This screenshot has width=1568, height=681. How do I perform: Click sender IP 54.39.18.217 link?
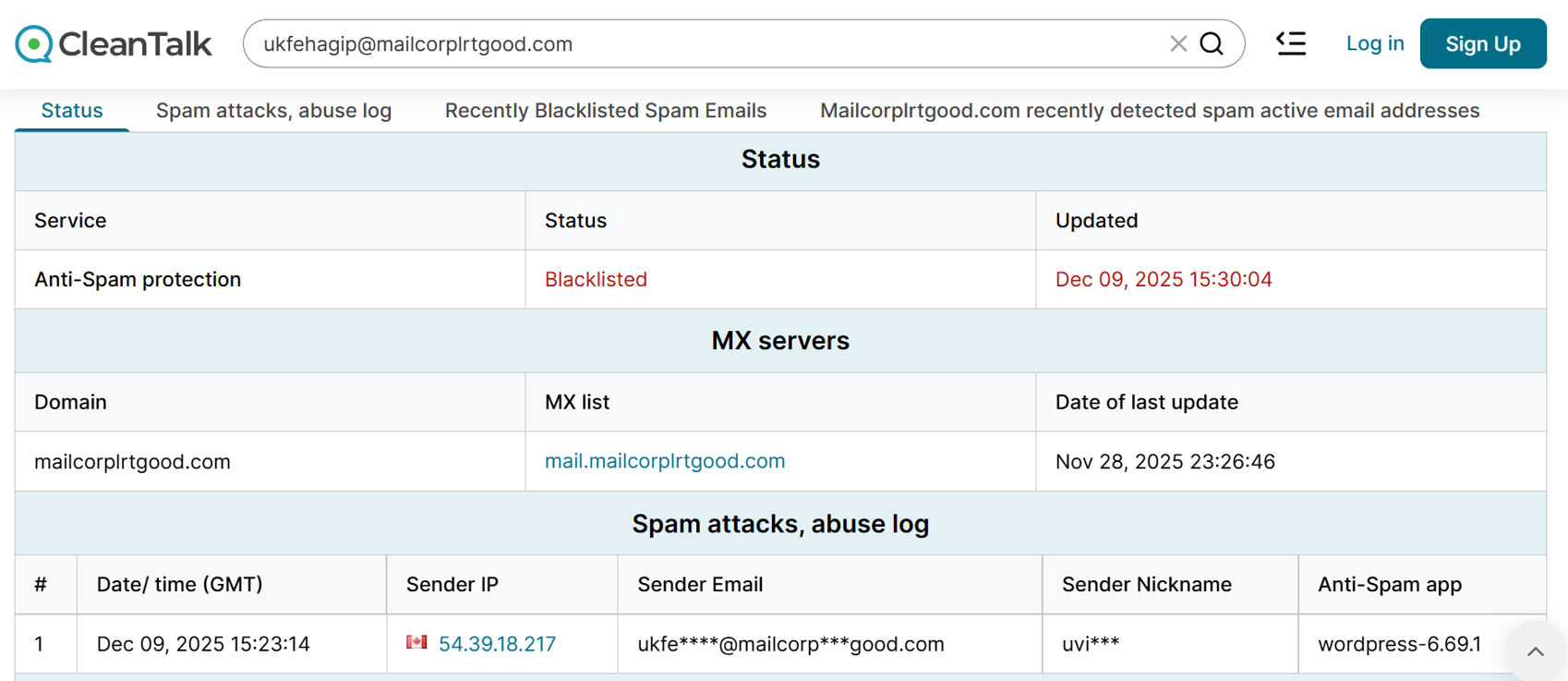(497, 644)
